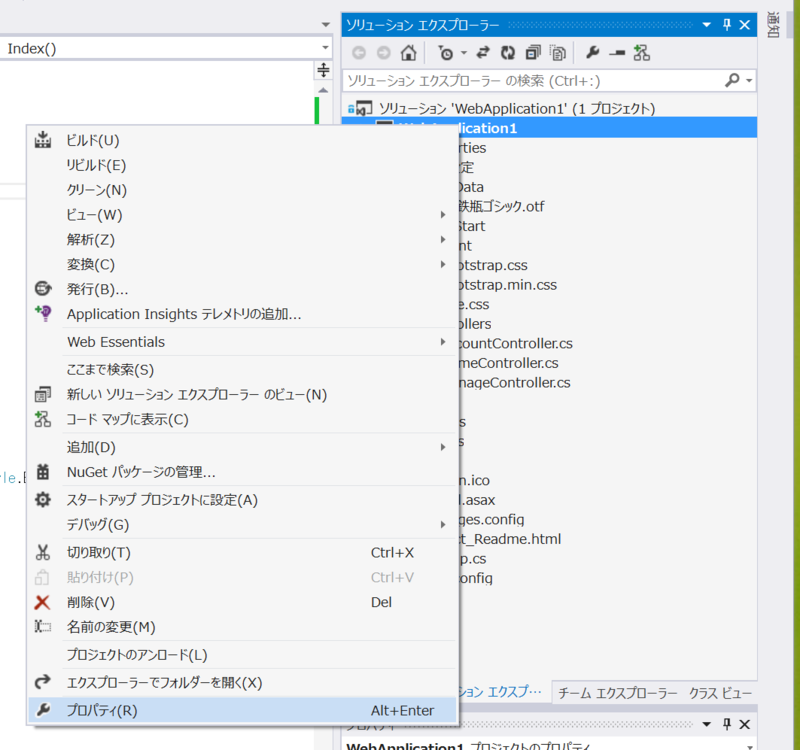Toggle auto-hide pin on Properties panel
This screenshot has height=750, width=800.
coord(727,724)
